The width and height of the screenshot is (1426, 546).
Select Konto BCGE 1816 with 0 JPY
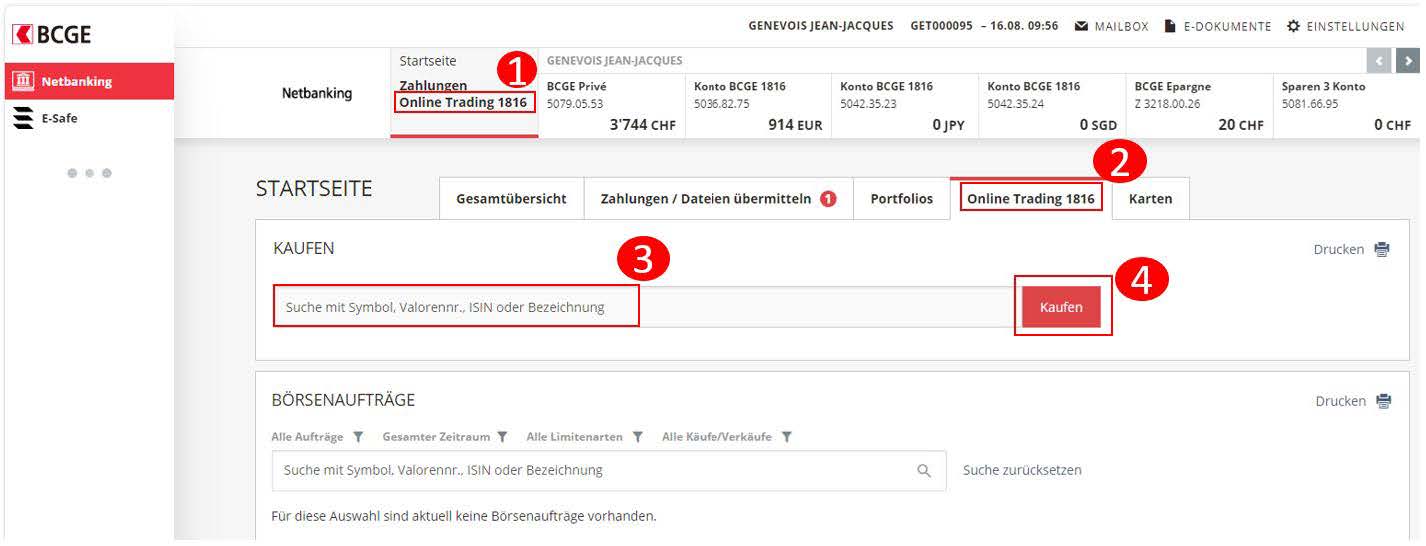click(x=905, y=106)
